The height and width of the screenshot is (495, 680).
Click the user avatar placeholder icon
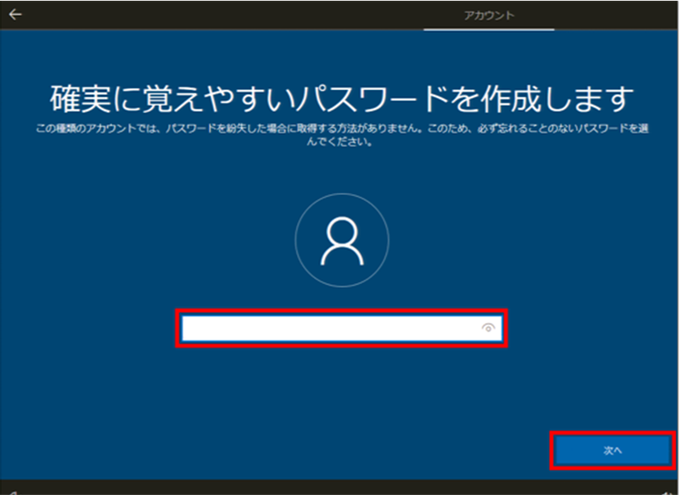click(x=342, y=240)
